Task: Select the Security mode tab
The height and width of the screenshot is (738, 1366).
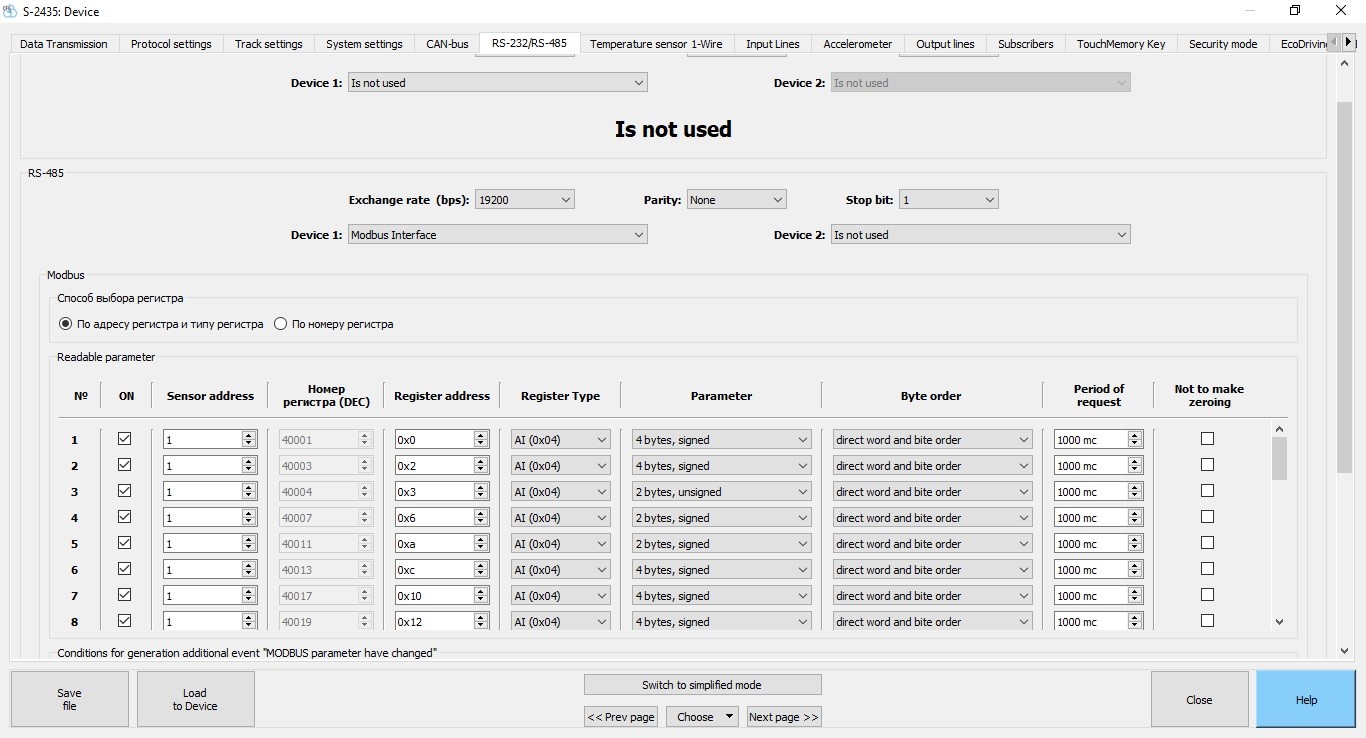Action: [x=1222, y=44]
